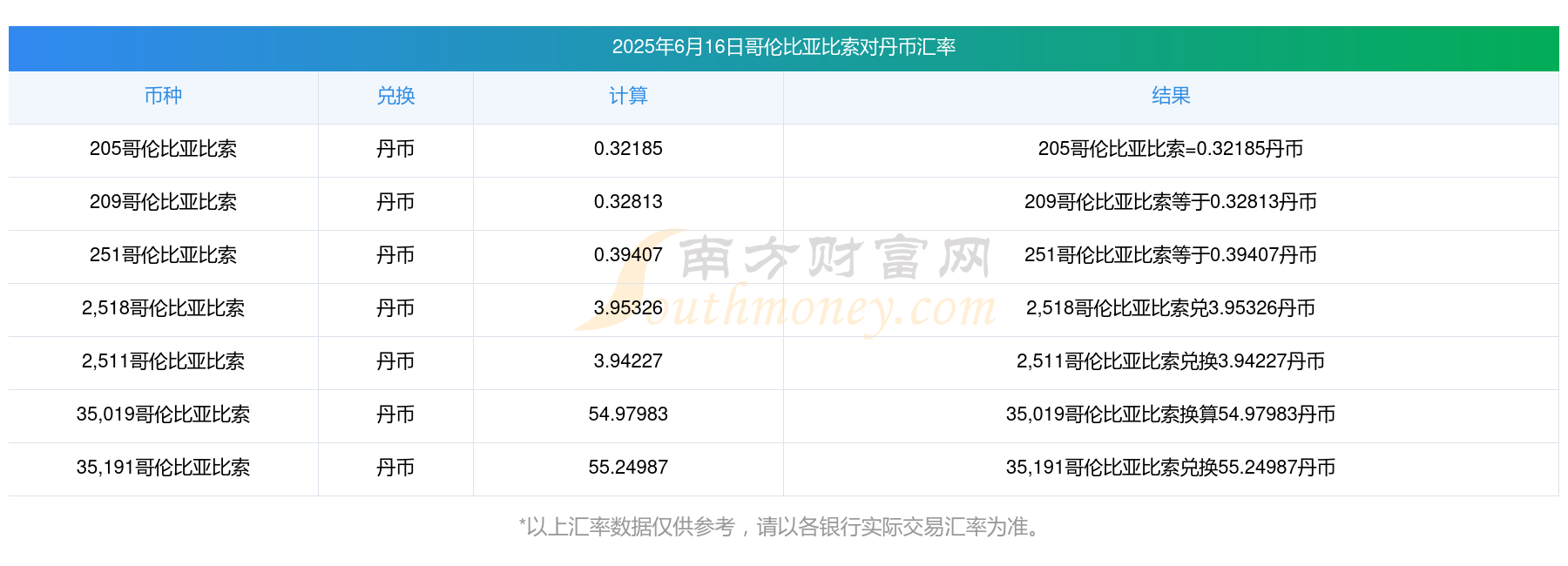1568x566 pixels.
Task: Click the value 55.24987 in 计算 column
Action: point(628,468)
